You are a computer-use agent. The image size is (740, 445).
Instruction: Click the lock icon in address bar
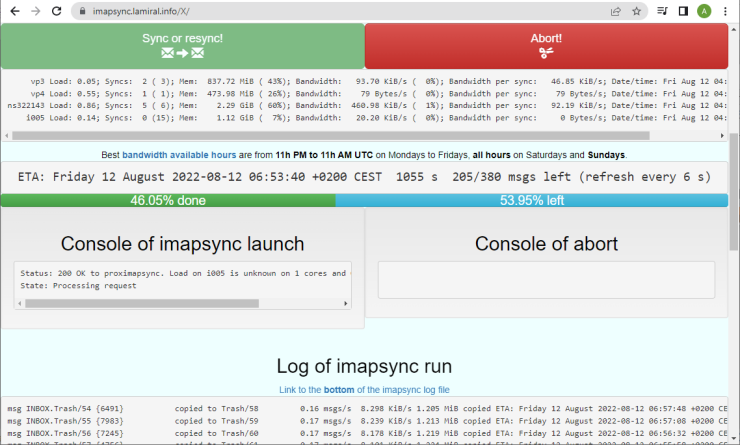pyautogui.click(x=83, y=11)
